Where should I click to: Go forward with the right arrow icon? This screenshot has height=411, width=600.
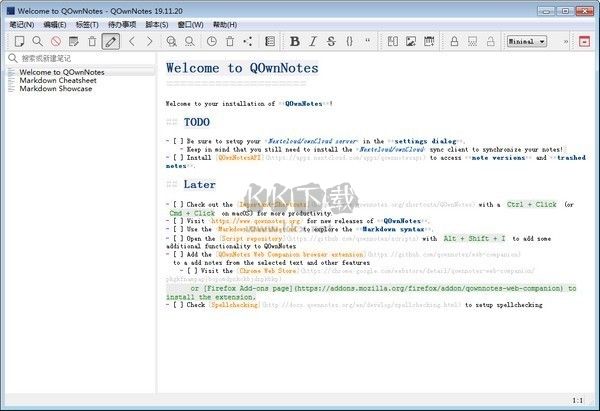pos(150,41)
